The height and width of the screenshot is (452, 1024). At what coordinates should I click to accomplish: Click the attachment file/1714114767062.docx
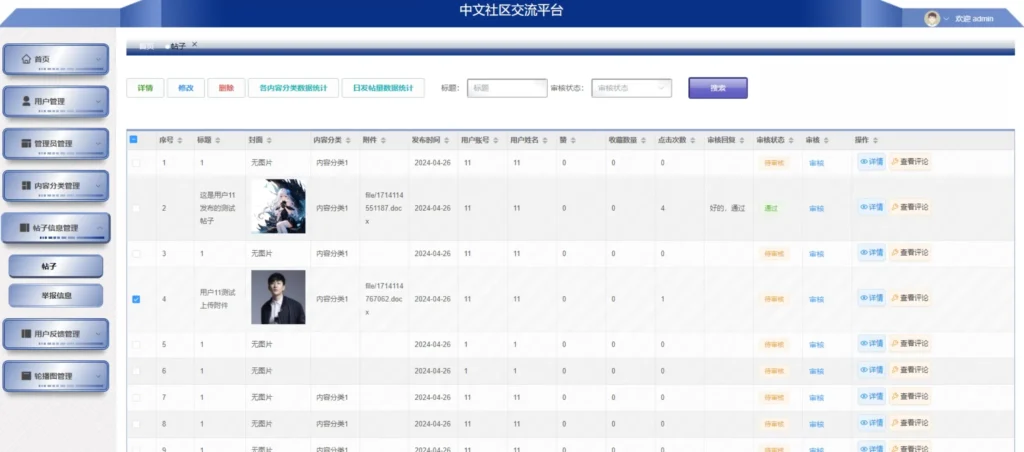coord(384,299)
